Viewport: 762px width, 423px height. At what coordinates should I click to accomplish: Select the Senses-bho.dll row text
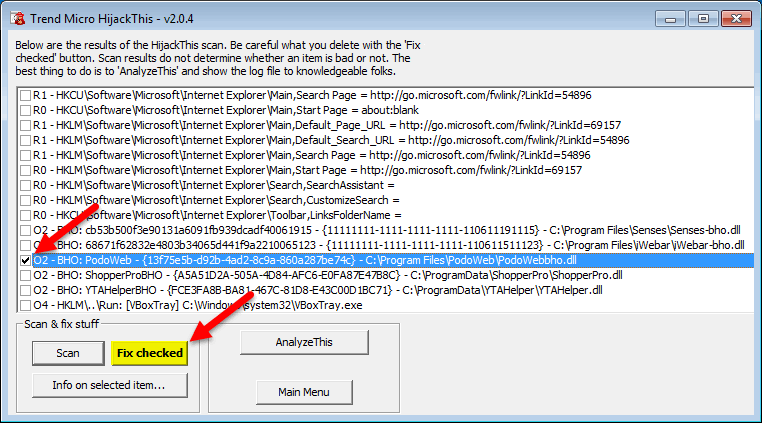[x=387, y=230]
